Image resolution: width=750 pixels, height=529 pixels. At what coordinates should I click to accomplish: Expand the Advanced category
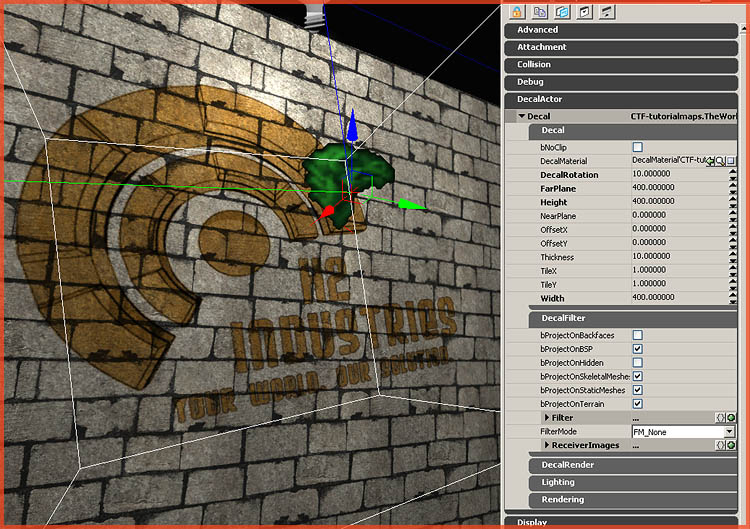coord(621,30)
